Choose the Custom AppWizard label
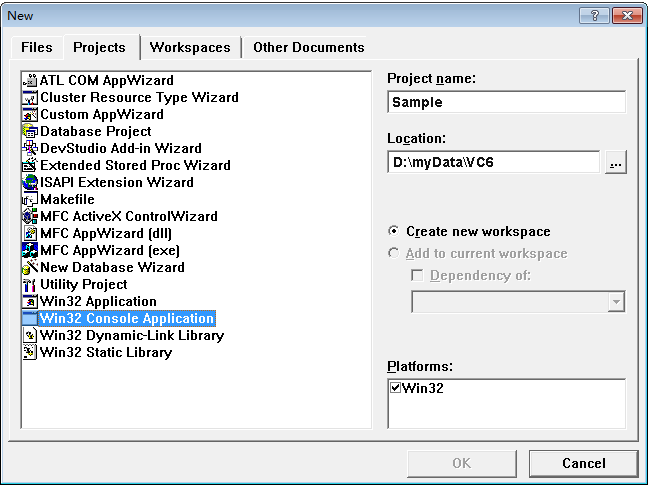The width and height of the screenshot is (648, 487). point(102,114)
